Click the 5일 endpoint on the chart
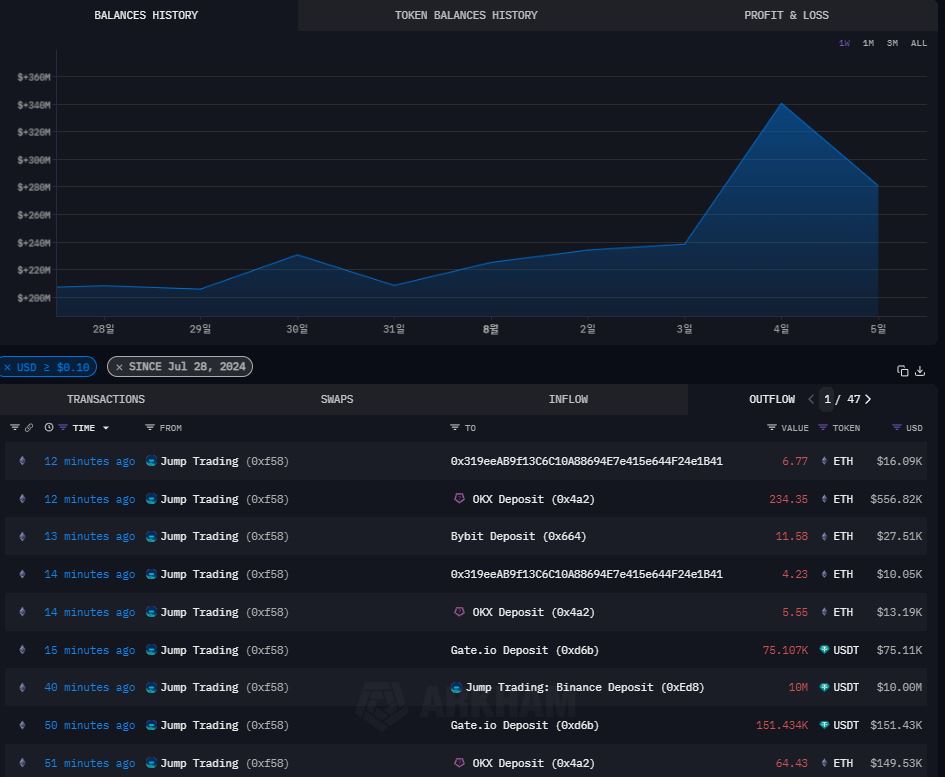Screen dimensions: 945x777 878,186
